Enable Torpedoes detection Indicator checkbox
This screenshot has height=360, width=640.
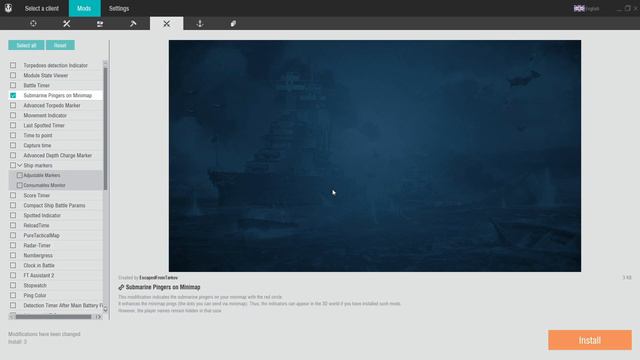tap(13, 65)
